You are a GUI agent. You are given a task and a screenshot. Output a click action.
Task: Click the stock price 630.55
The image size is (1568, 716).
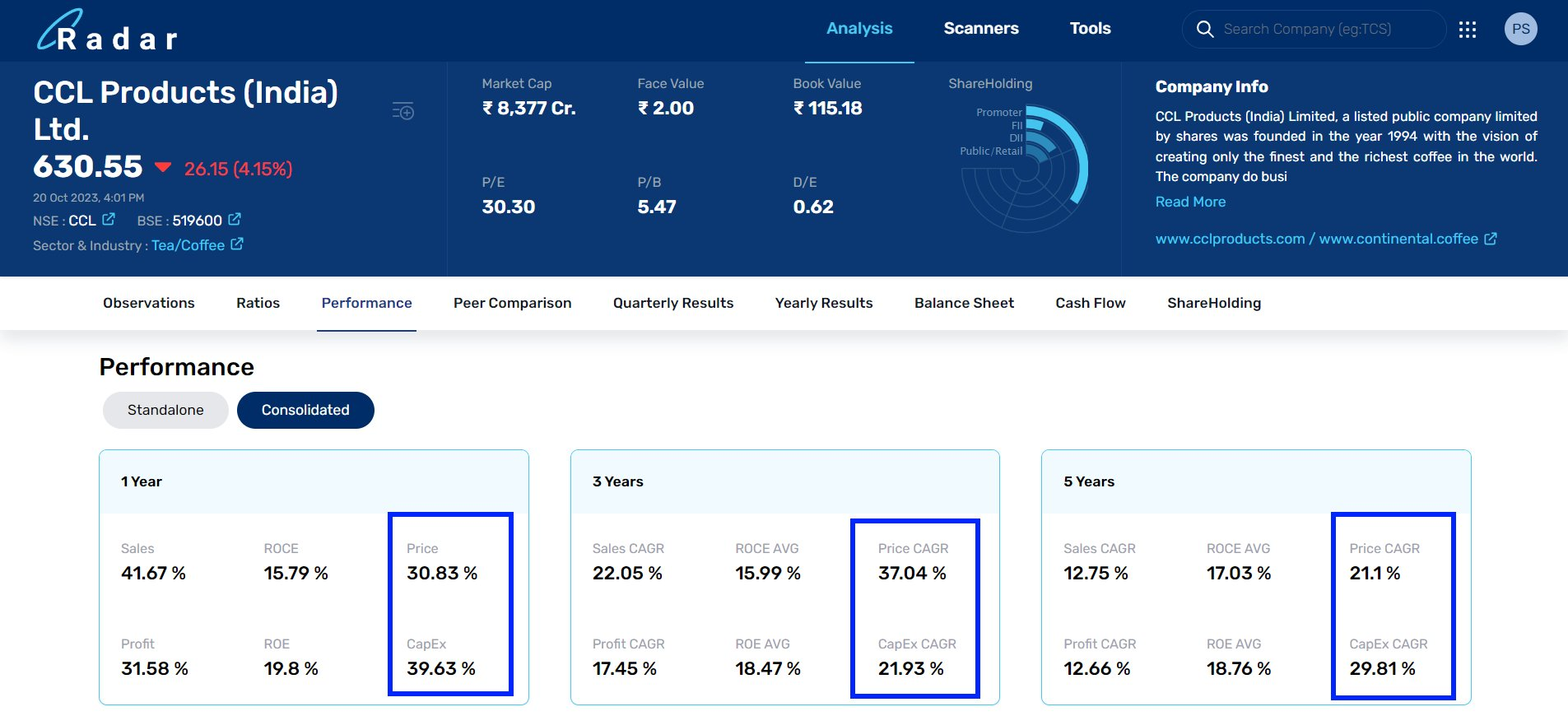pos(88,167)
